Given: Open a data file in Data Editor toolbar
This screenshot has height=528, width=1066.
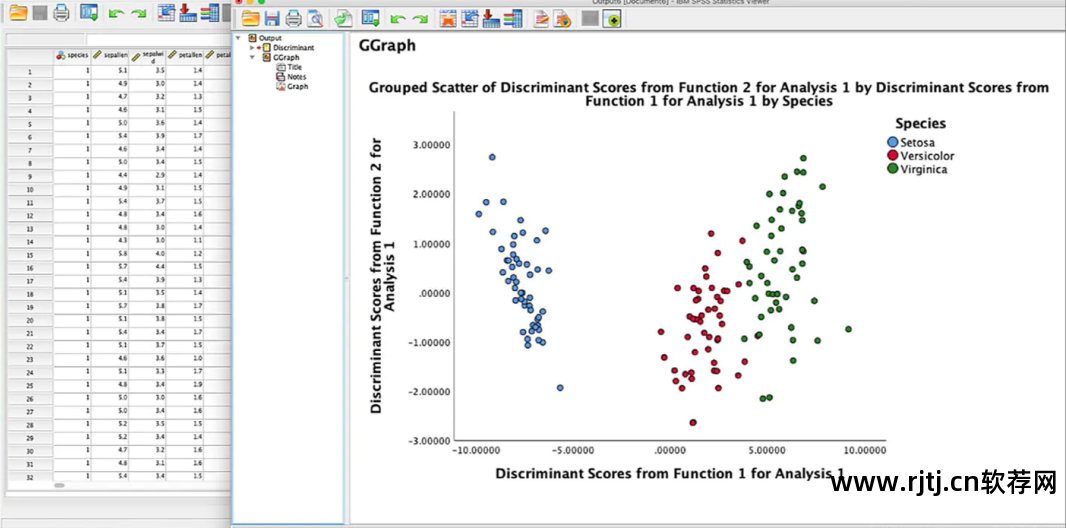Looking at the screenshot, I should (x=18, y=12).
